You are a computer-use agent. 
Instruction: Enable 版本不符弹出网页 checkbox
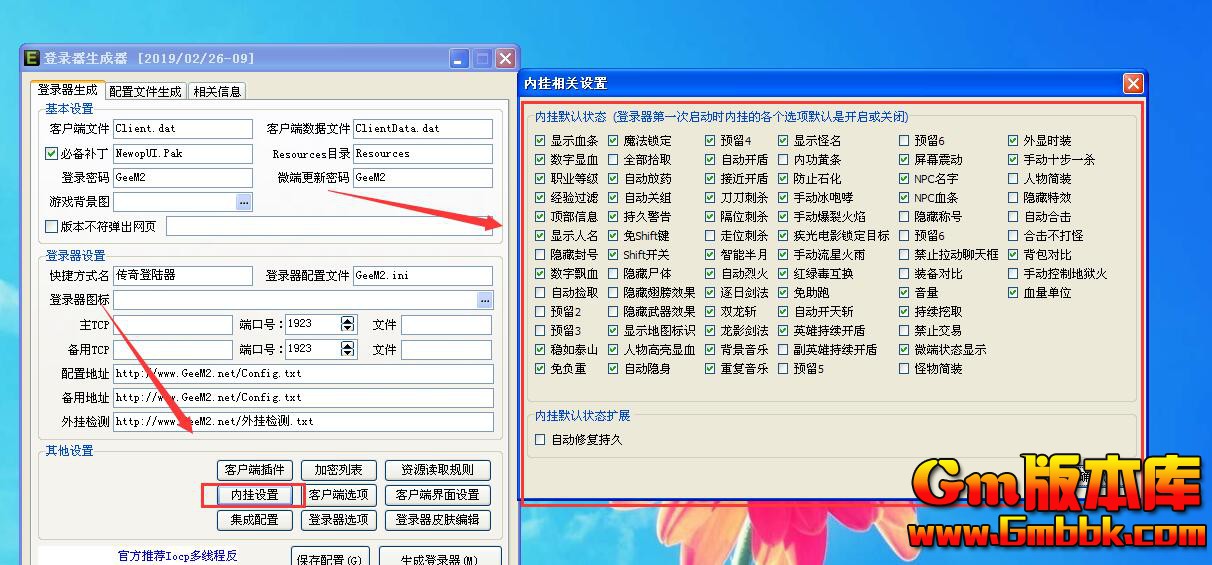click(x=52, y=226)
